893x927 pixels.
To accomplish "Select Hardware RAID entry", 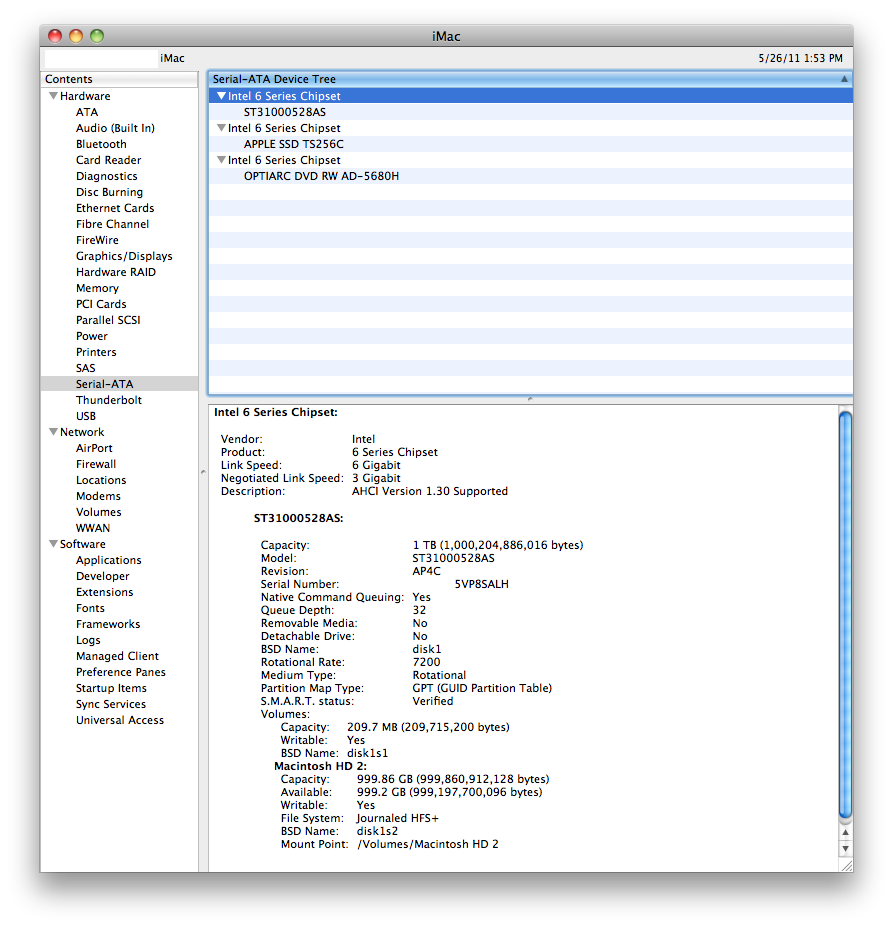I will coord(116,271).
